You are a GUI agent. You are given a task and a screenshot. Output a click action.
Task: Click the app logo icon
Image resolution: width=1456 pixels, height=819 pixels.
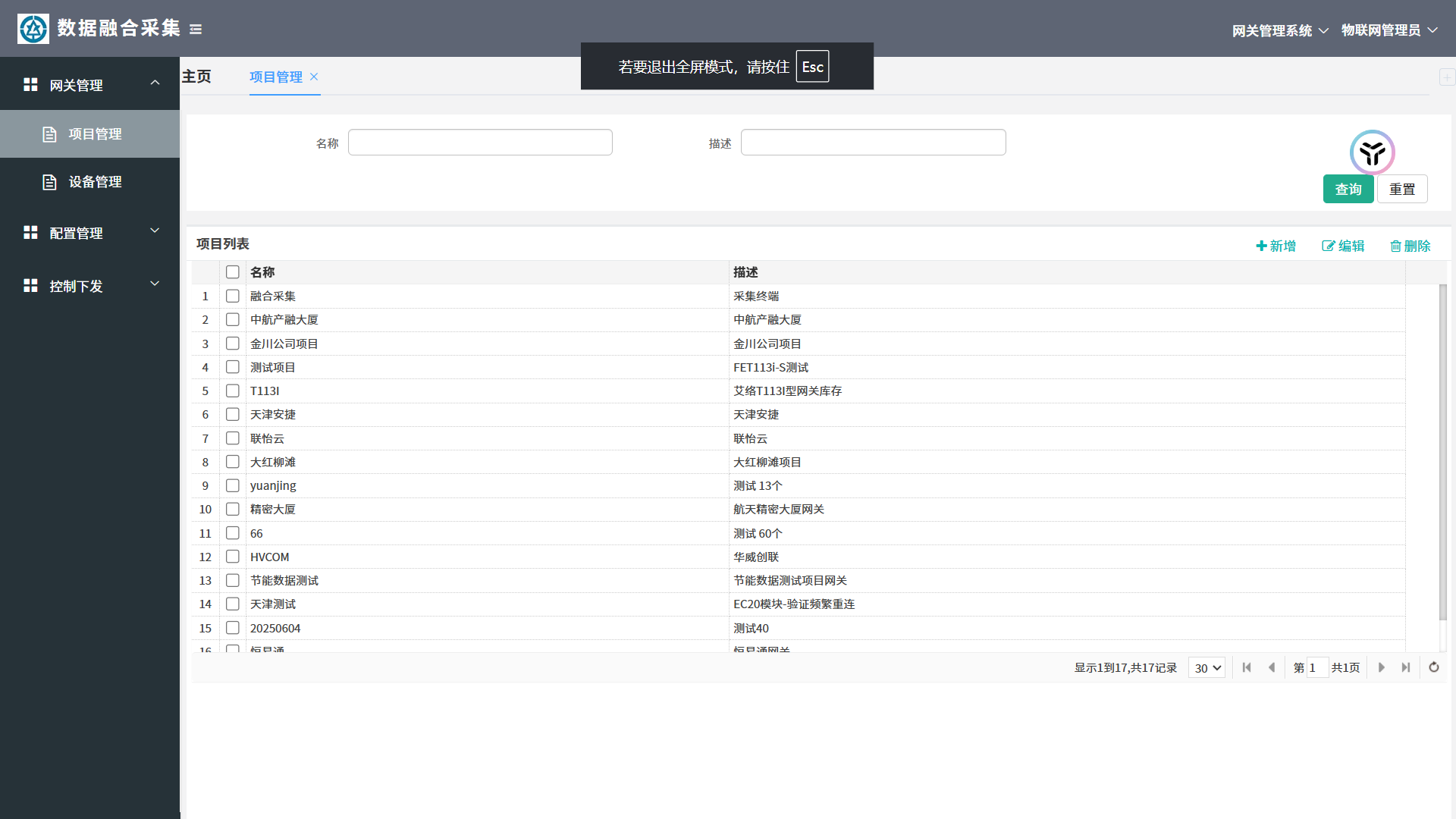click(x=33, y=29)
